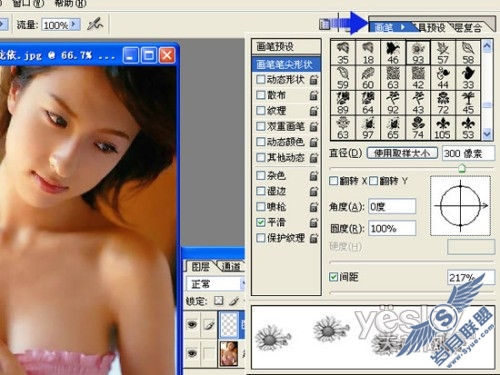Select brush preset 18

coord(368,52)
